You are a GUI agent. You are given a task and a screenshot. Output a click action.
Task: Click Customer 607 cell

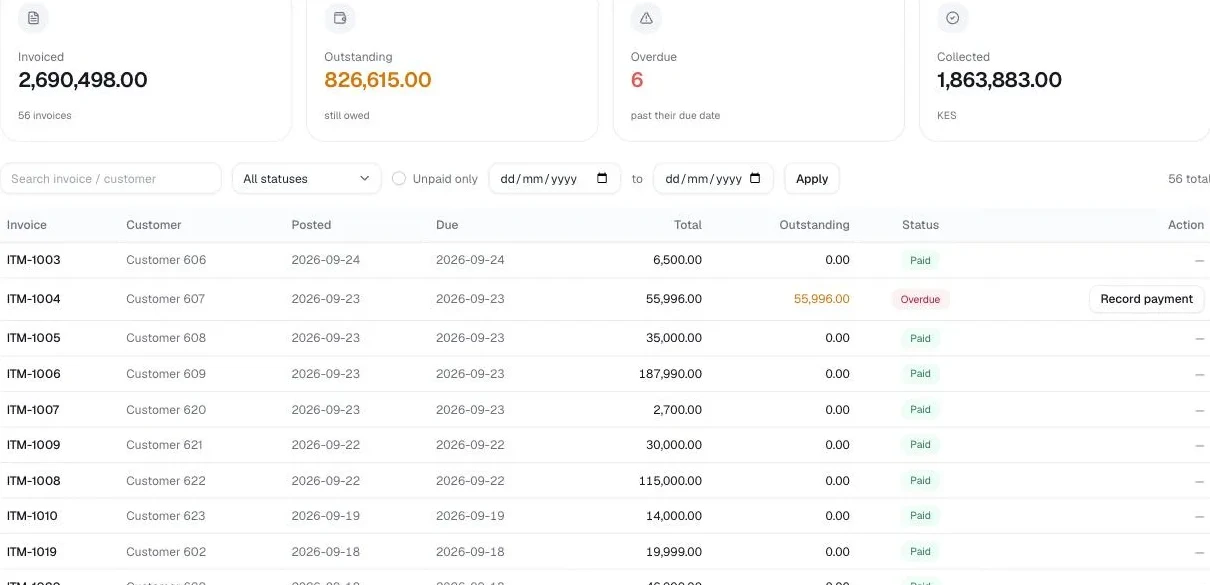pos(166,299)
